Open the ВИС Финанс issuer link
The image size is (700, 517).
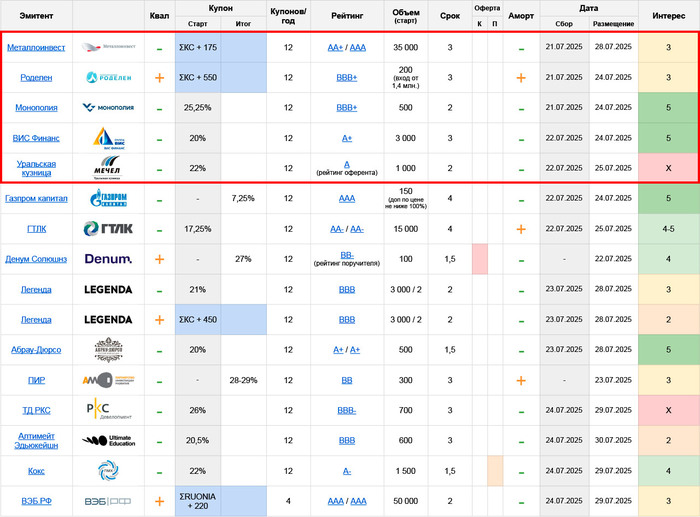36,138
